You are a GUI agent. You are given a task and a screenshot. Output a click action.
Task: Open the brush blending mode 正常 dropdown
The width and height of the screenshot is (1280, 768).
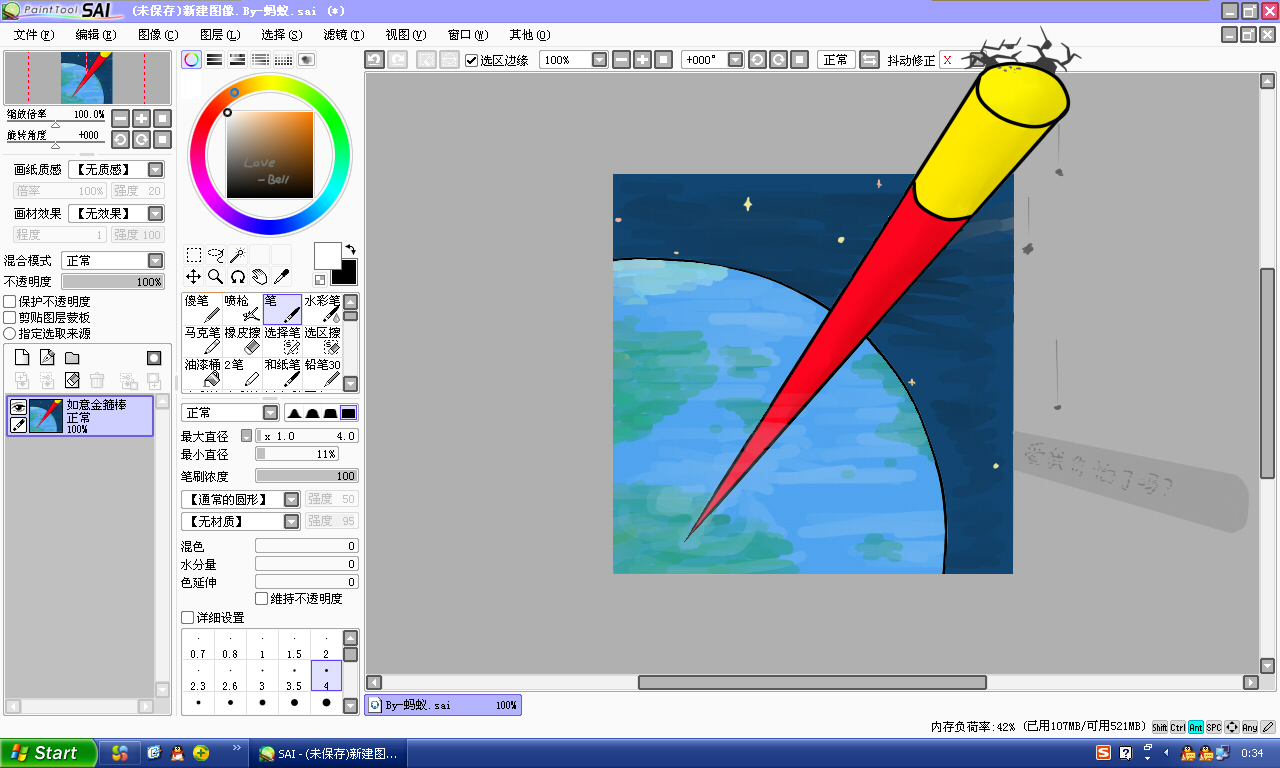[271, 413]
